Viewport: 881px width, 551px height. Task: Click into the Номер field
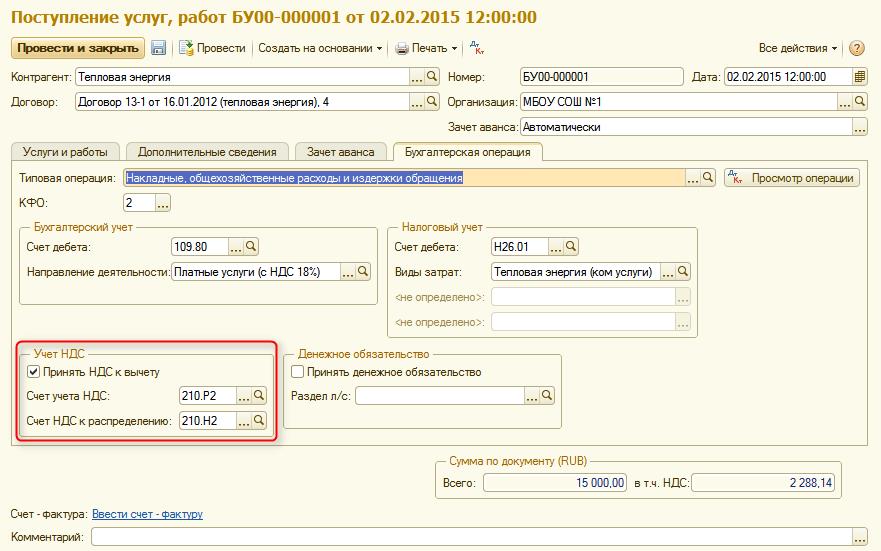602,77
